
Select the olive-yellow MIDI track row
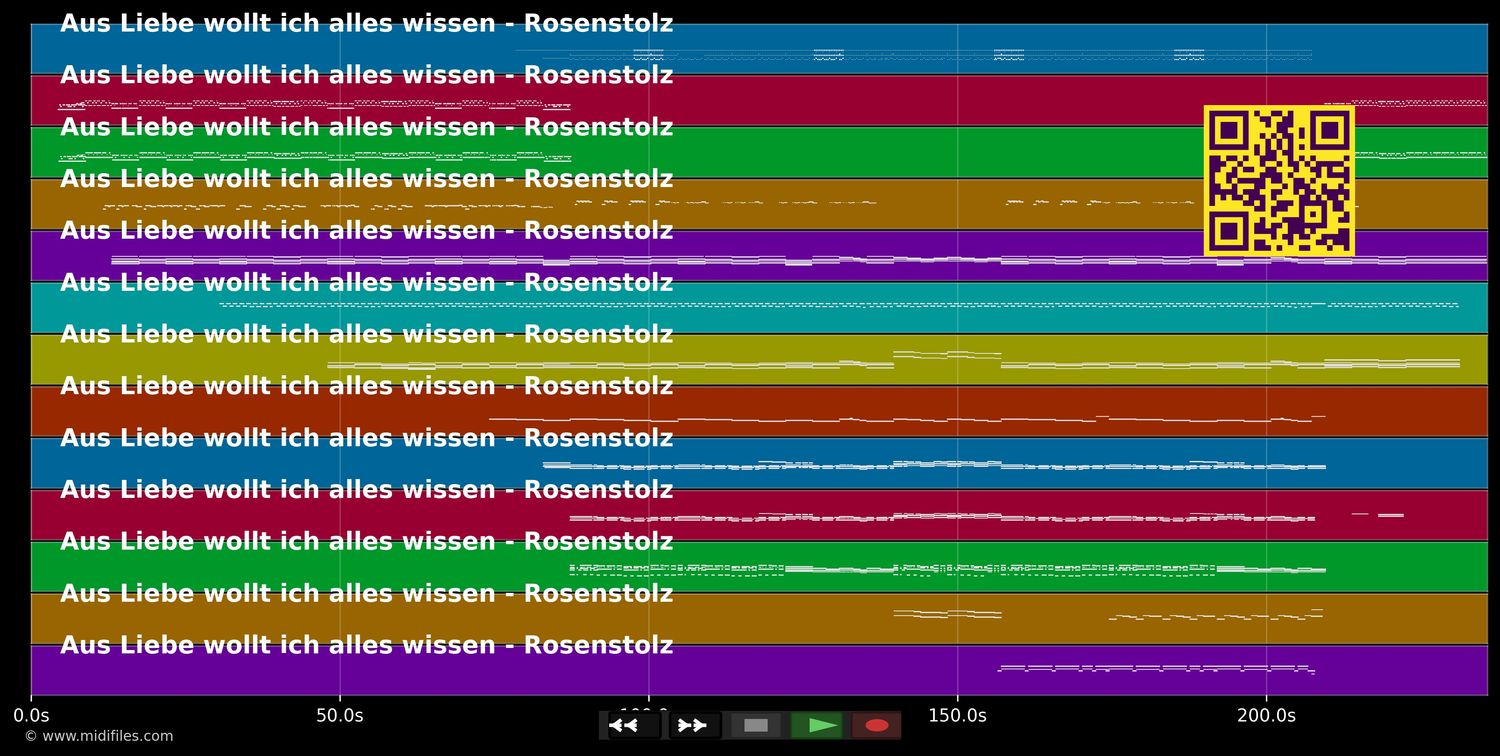click(759, 360)
